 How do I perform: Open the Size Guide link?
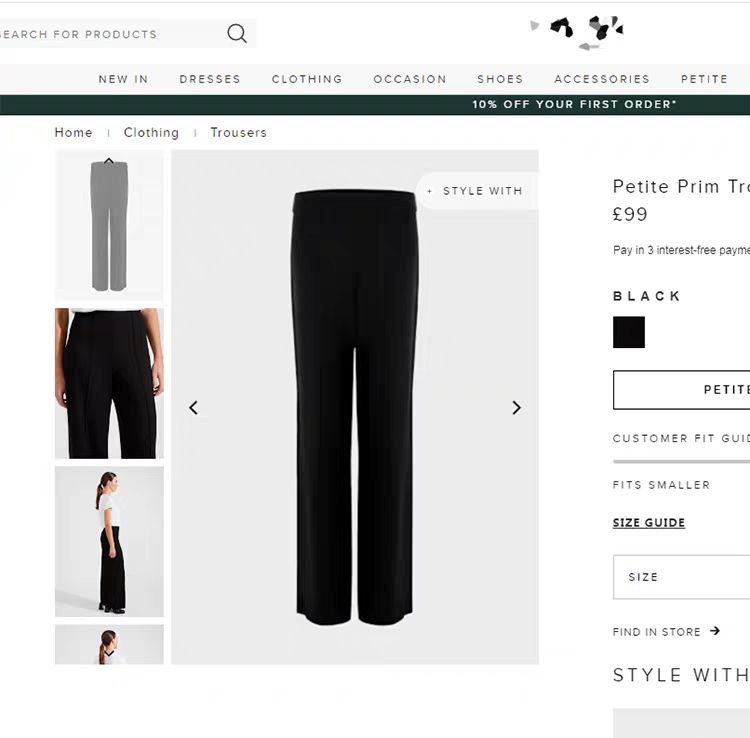[649, 522]
